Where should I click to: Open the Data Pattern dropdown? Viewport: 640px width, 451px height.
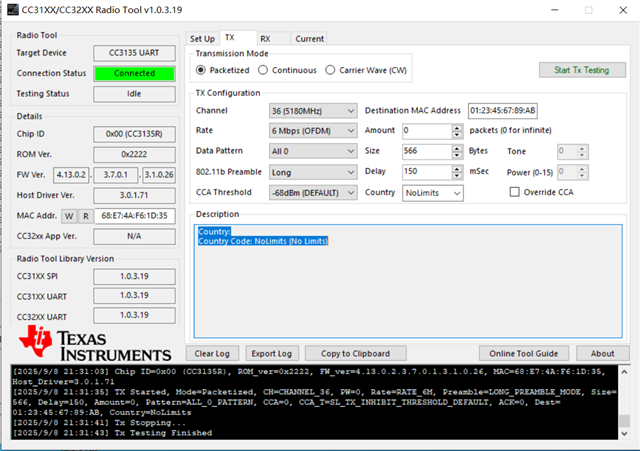coord(313,151)
